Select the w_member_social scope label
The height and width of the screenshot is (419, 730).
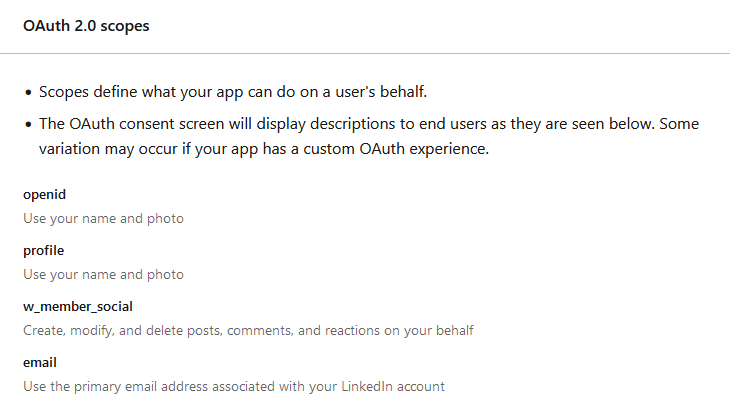pyautogui.click(x=78, y=306)
